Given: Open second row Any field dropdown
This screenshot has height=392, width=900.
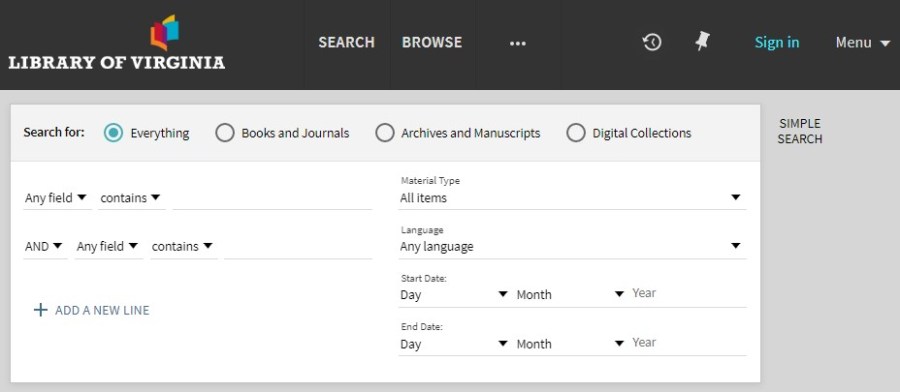Looking at the screenshot, I should pyautogui.click(x=108, y=247).
